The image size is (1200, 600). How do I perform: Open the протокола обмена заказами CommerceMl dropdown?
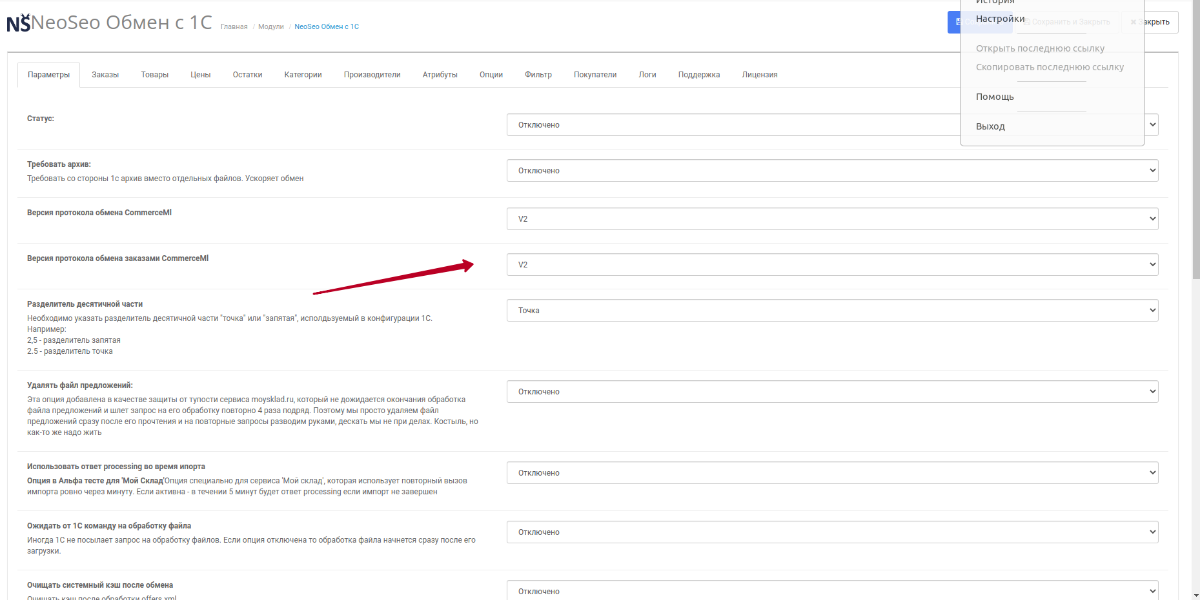(833, 265)
